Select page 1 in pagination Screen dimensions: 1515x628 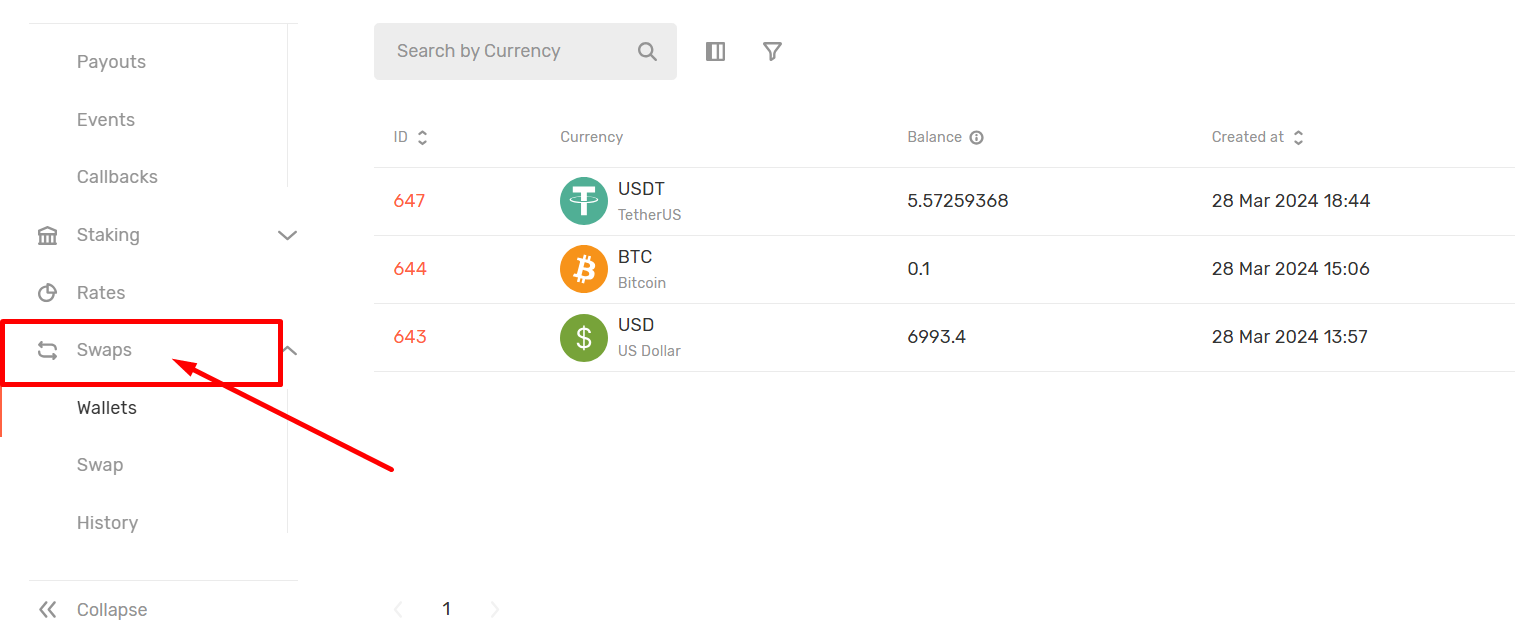[x=446, y=609]
